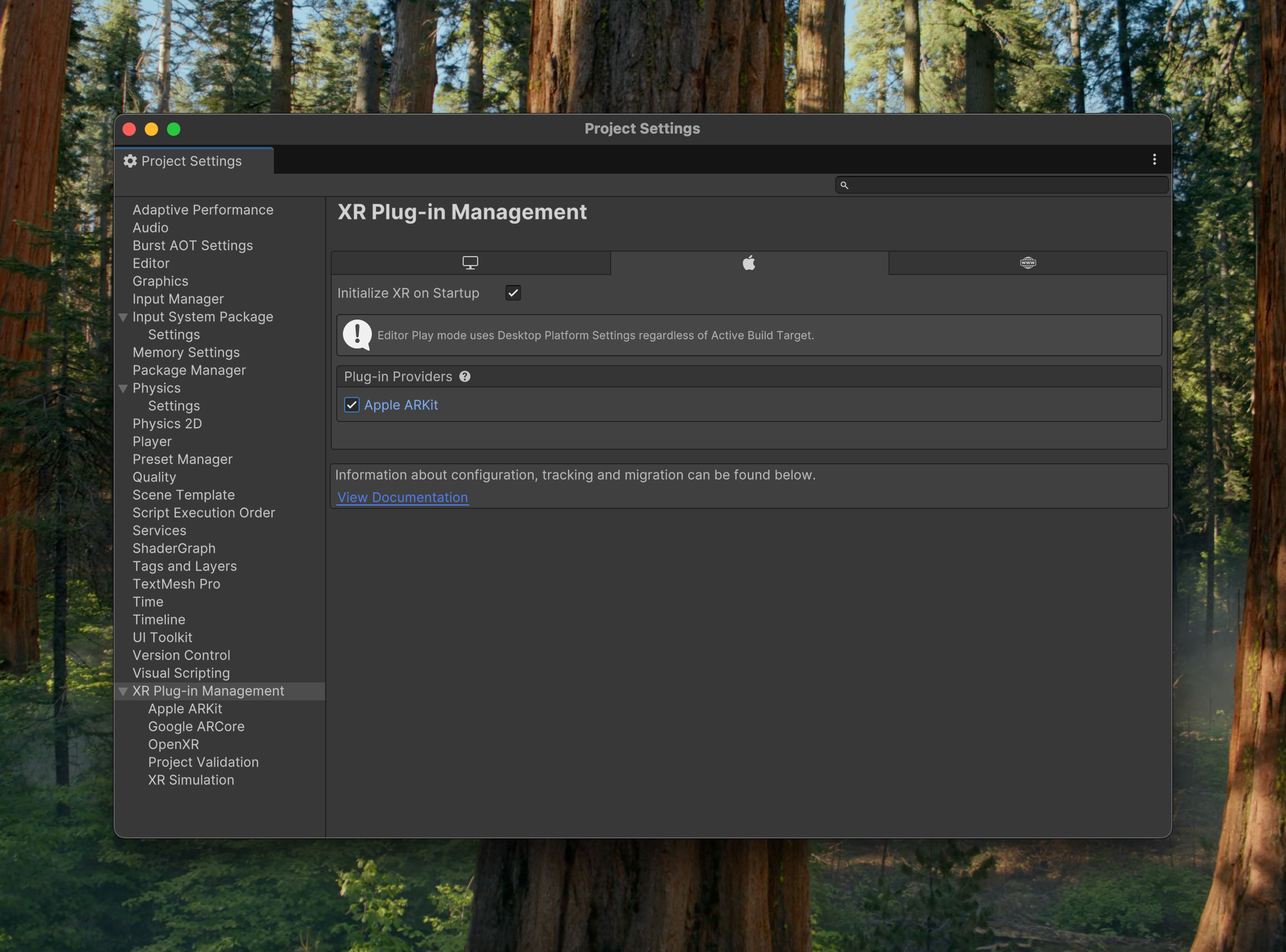1286x952 pixels.
Task: Switch to the Desktop platform tab icon
Action: coord(470,263)
